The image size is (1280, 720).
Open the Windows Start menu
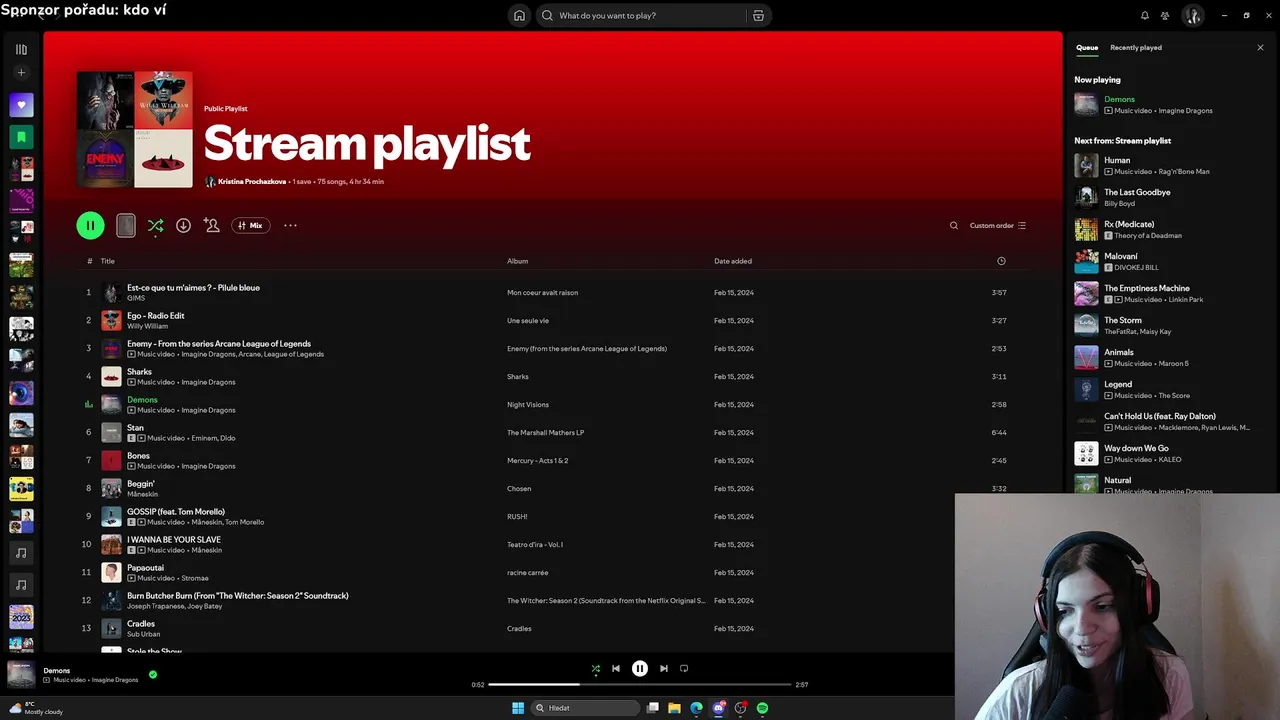click(518, 708)
